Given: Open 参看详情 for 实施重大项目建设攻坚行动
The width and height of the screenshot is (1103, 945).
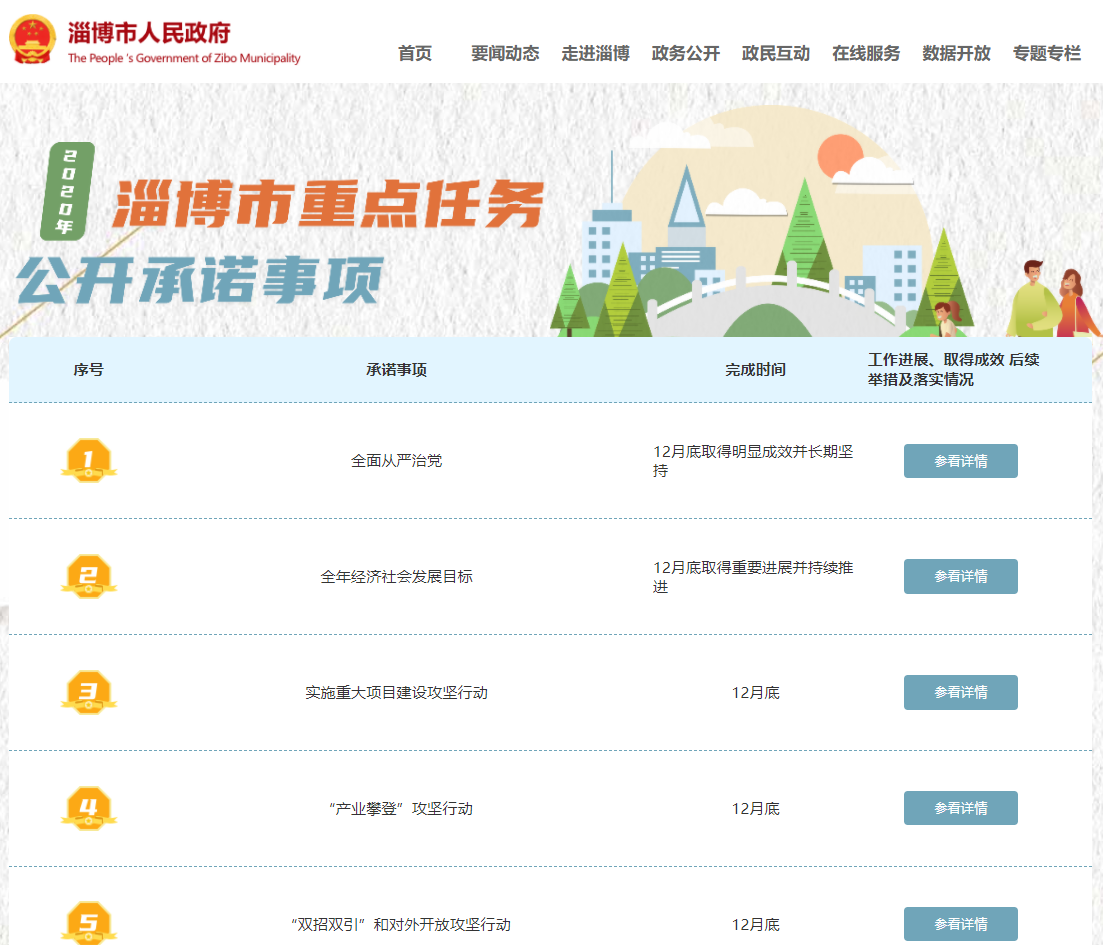Looking at the screenshot, I should tap(960, 692).
